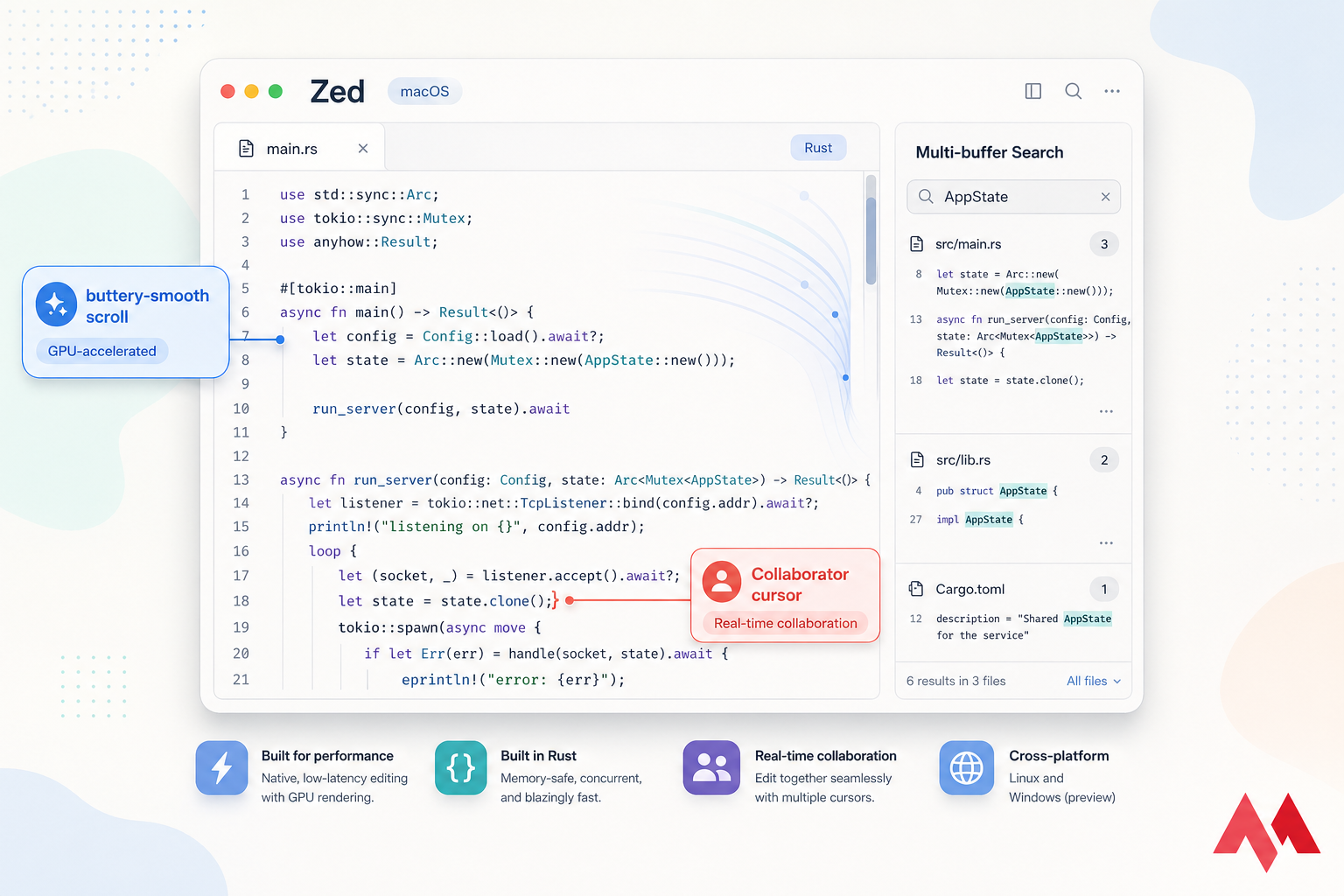Screen dimensions: 1344x896
Task: Click the search field magnifier icon
Action: pos(926,197)
